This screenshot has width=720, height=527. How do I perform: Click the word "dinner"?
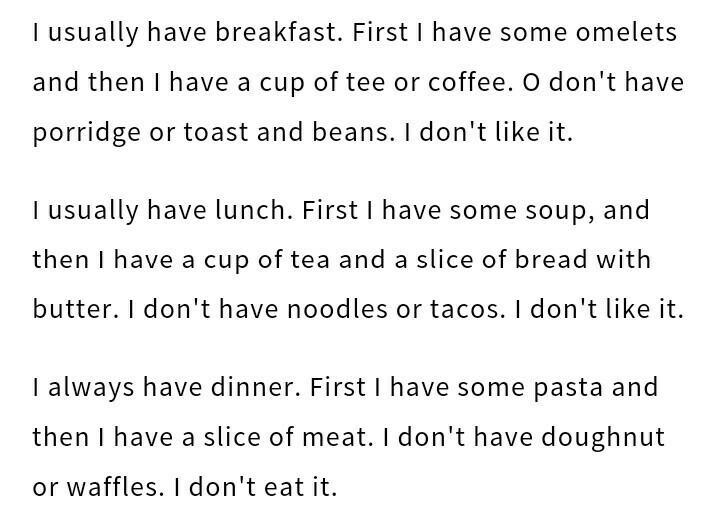coord(252,387)
